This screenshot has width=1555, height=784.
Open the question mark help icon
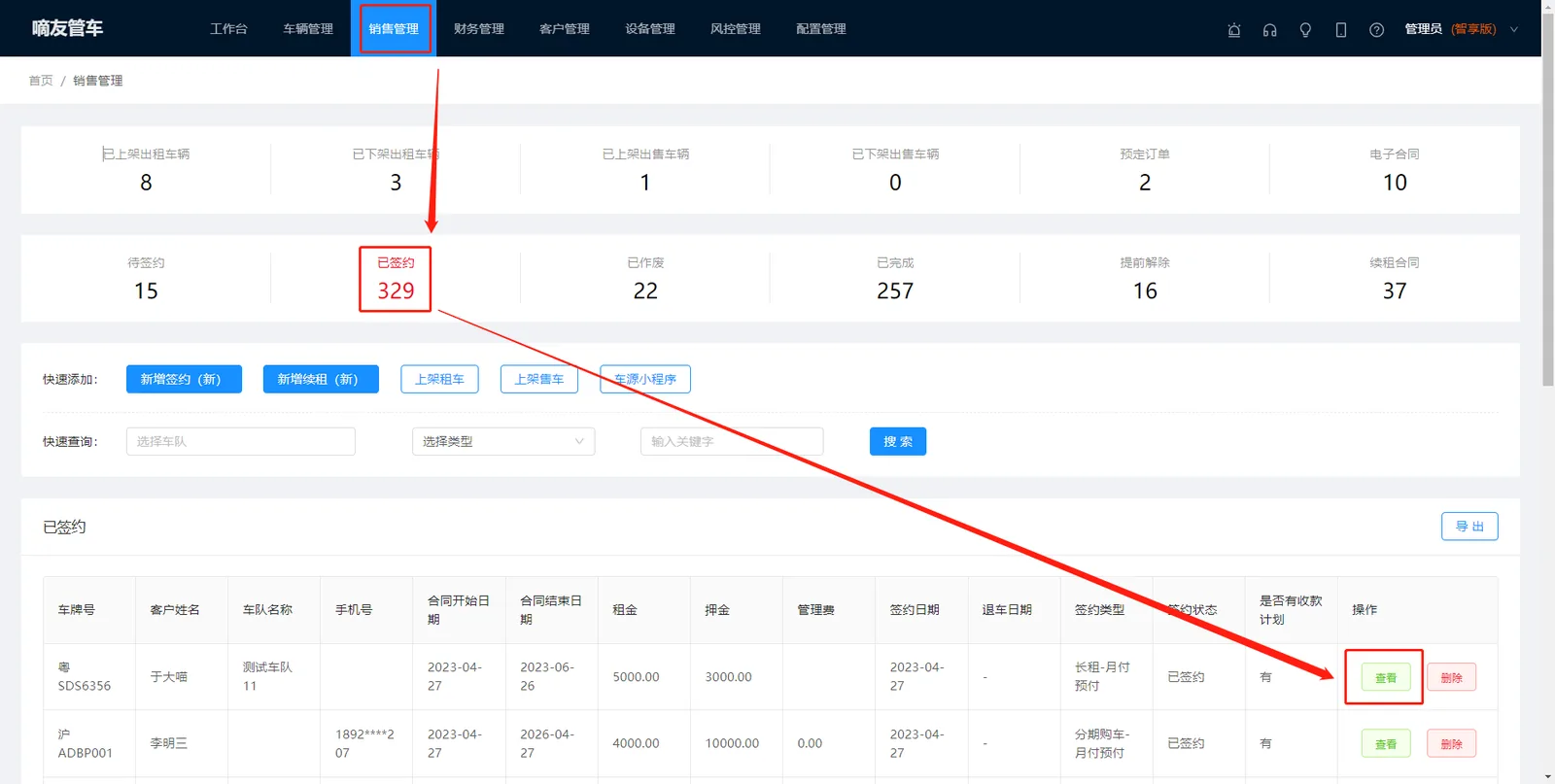1376,29
